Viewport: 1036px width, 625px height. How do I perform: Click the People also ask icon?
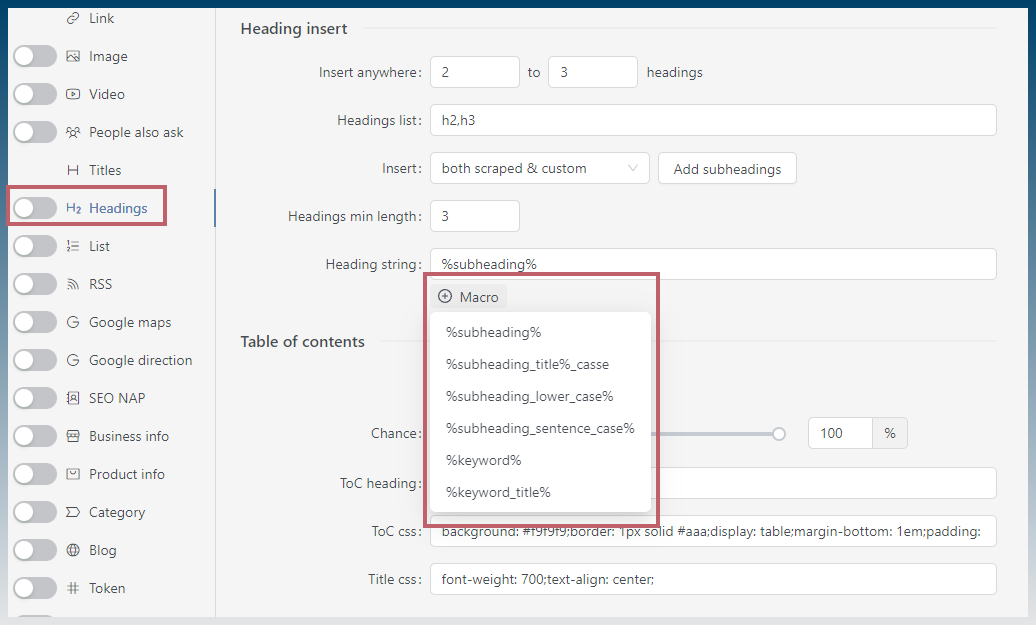[x=73, y=132]
